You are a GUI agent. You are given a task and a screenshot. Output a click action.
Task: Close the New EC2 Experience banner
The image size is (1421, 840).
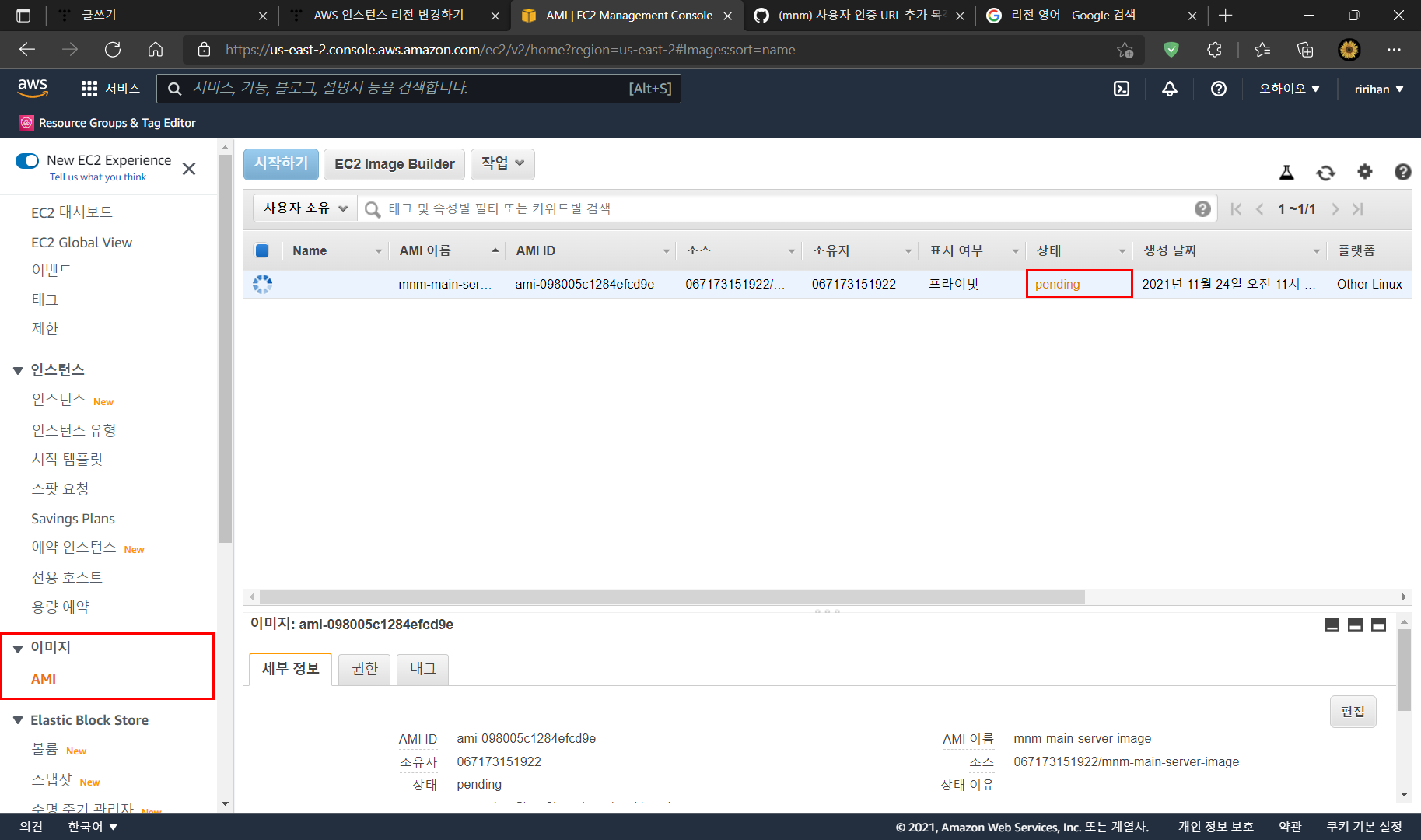click(189, 169)
